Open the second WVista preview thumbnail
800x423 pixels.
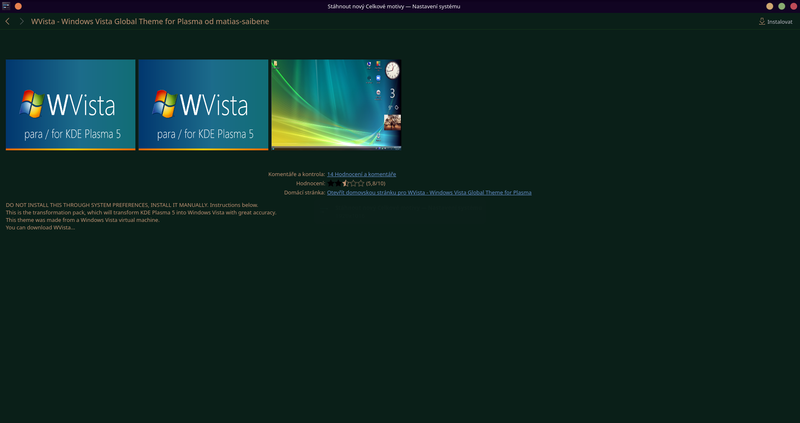(x=203, y=105)
